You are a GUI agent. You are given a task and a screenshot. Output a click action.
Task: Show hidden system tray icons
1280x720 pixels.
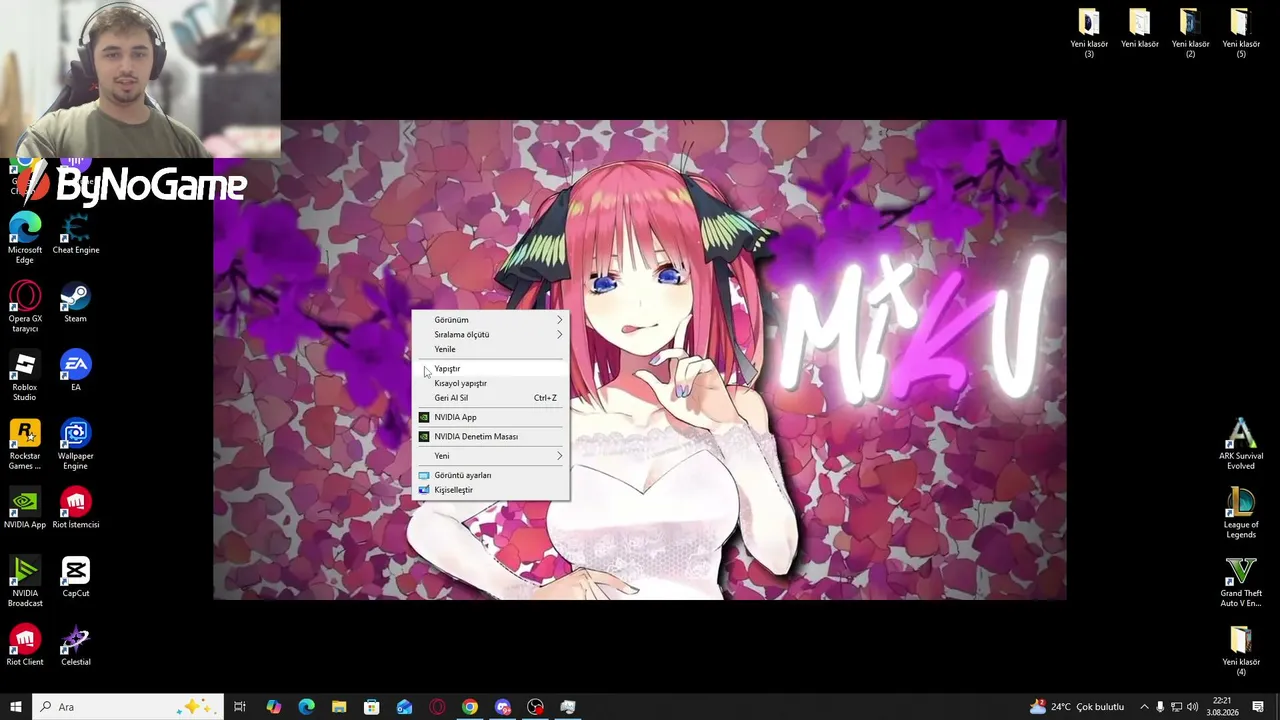[1144, 707]
